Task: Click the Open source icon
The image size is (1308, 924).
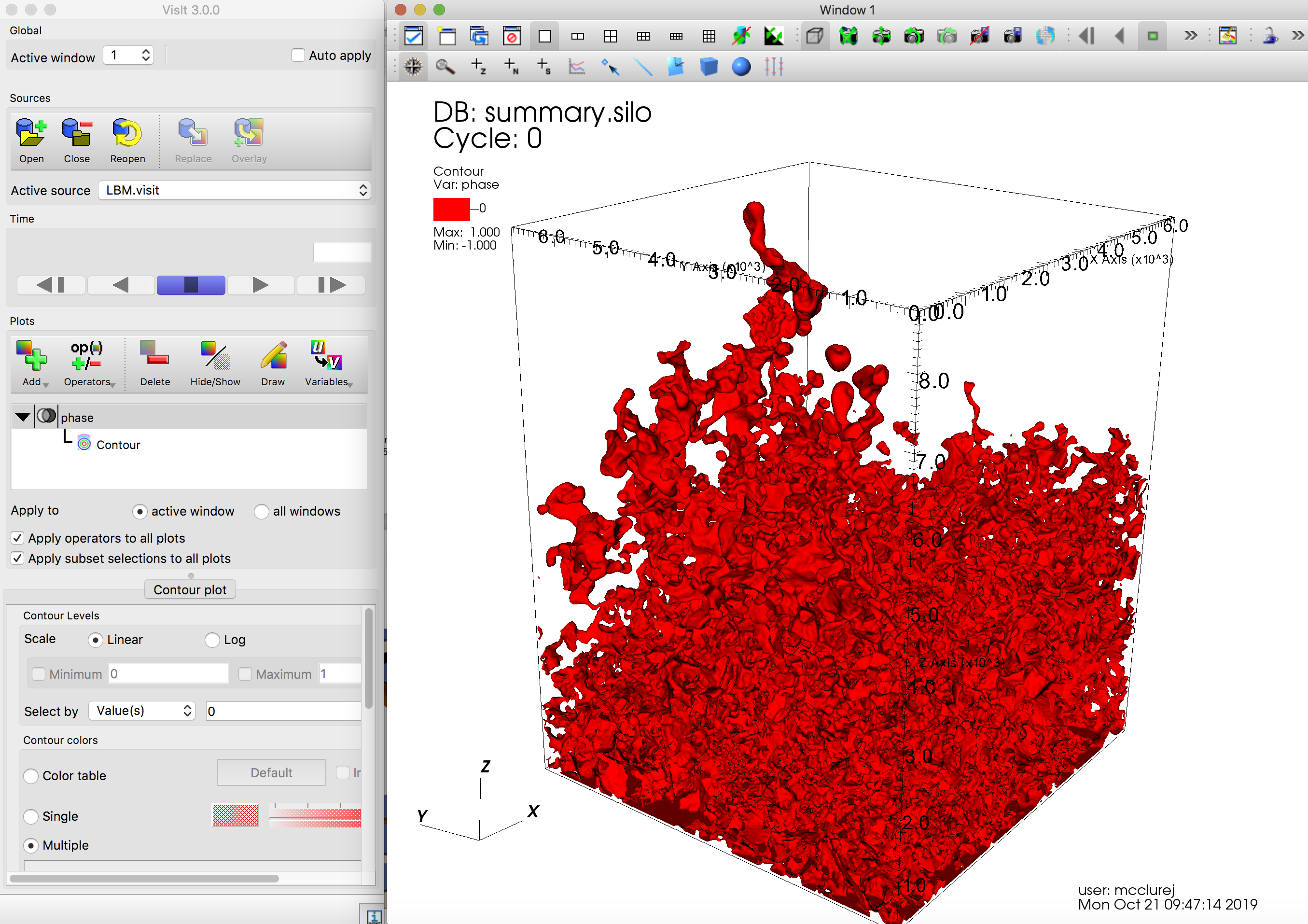Action: pyautogui.click(x=31, y=133)
